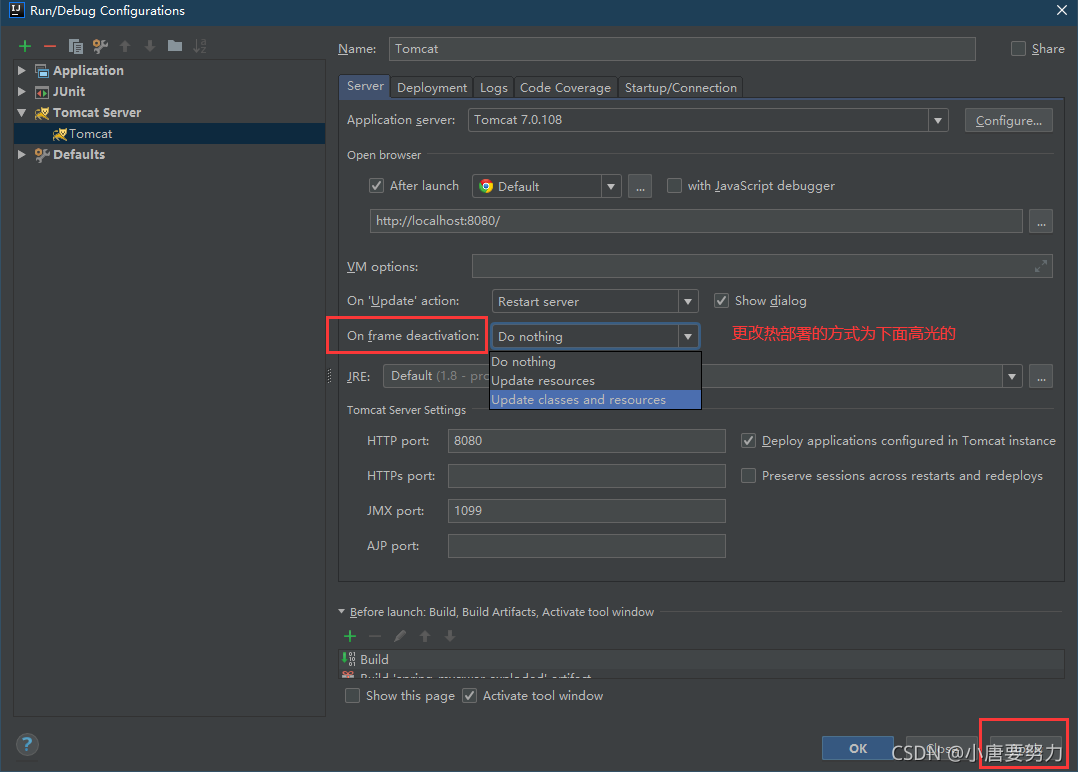1078x772 pixels.
Task: Expand the Defaults tree node
Action: pos(21,155)
